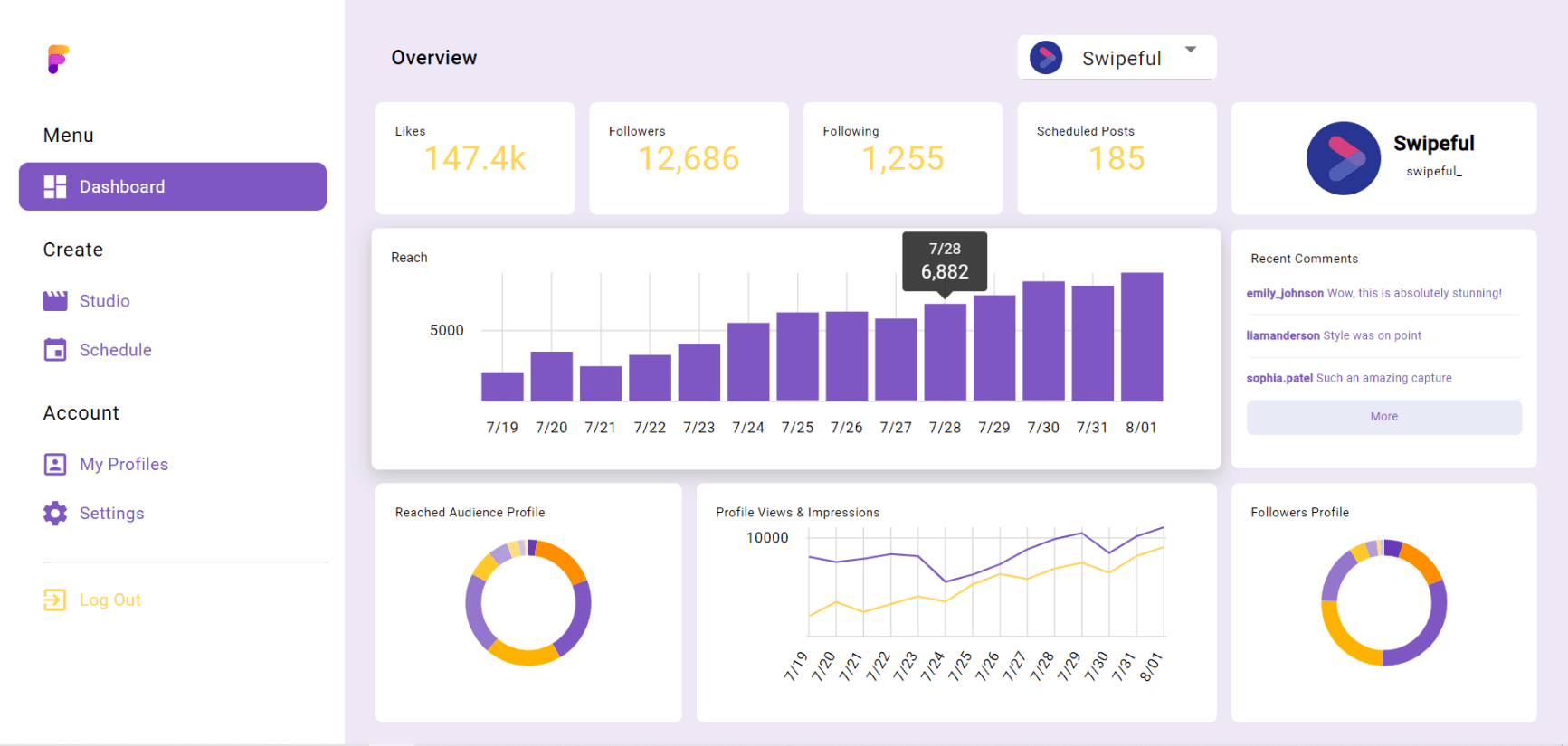Screen dimensions: 1568x746
Task: Click the Settings gear icon
Action: [x=55, y=514]
